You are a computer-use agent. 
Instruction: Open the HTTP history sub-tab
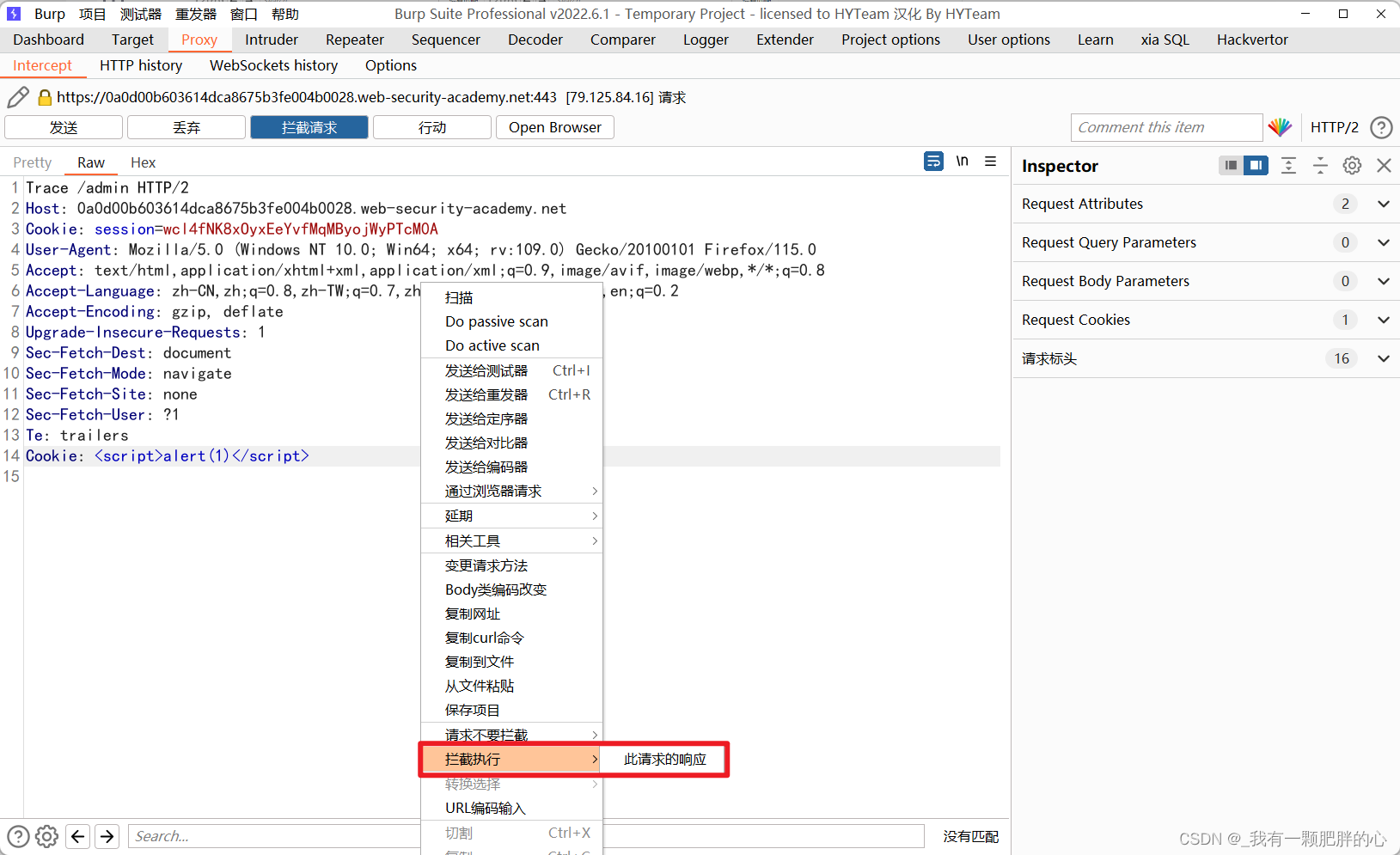point(141,65)
